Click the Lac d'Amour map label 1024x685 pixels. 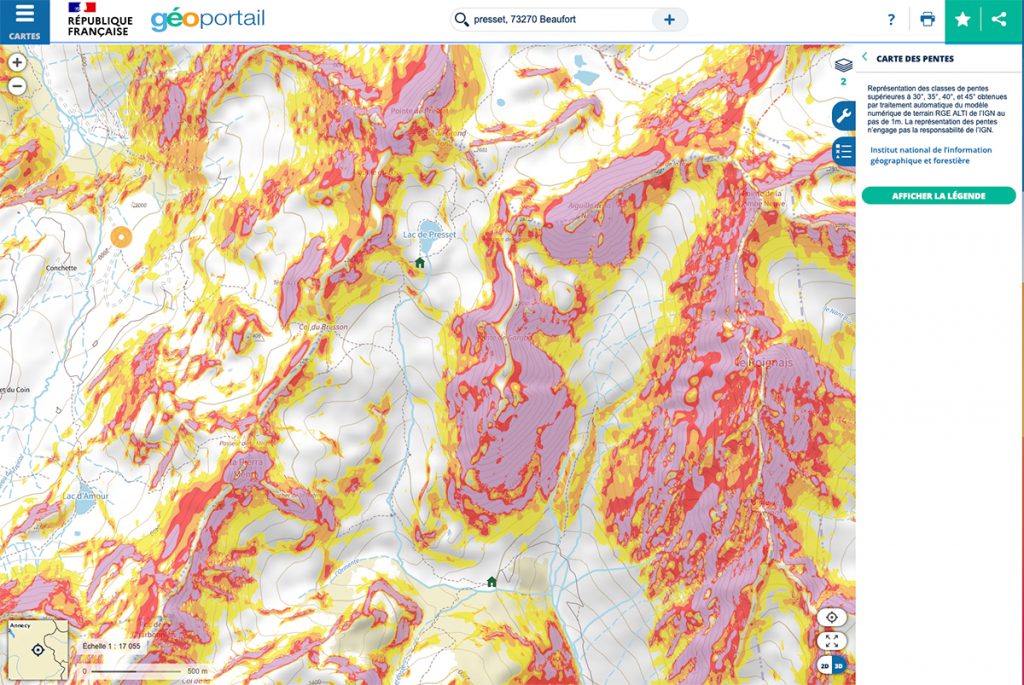(x=86, y=496)
